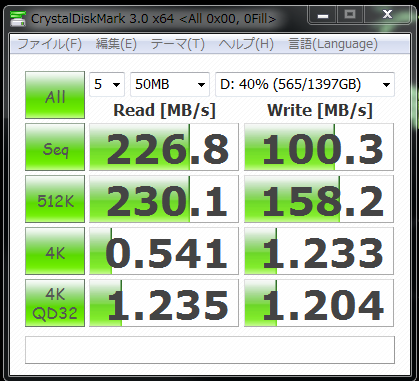The width and height of the screenshot is (419, 381).
Task: Select the Seq write result 100.3
Action: pyautogui.click(x=319, y=147)
